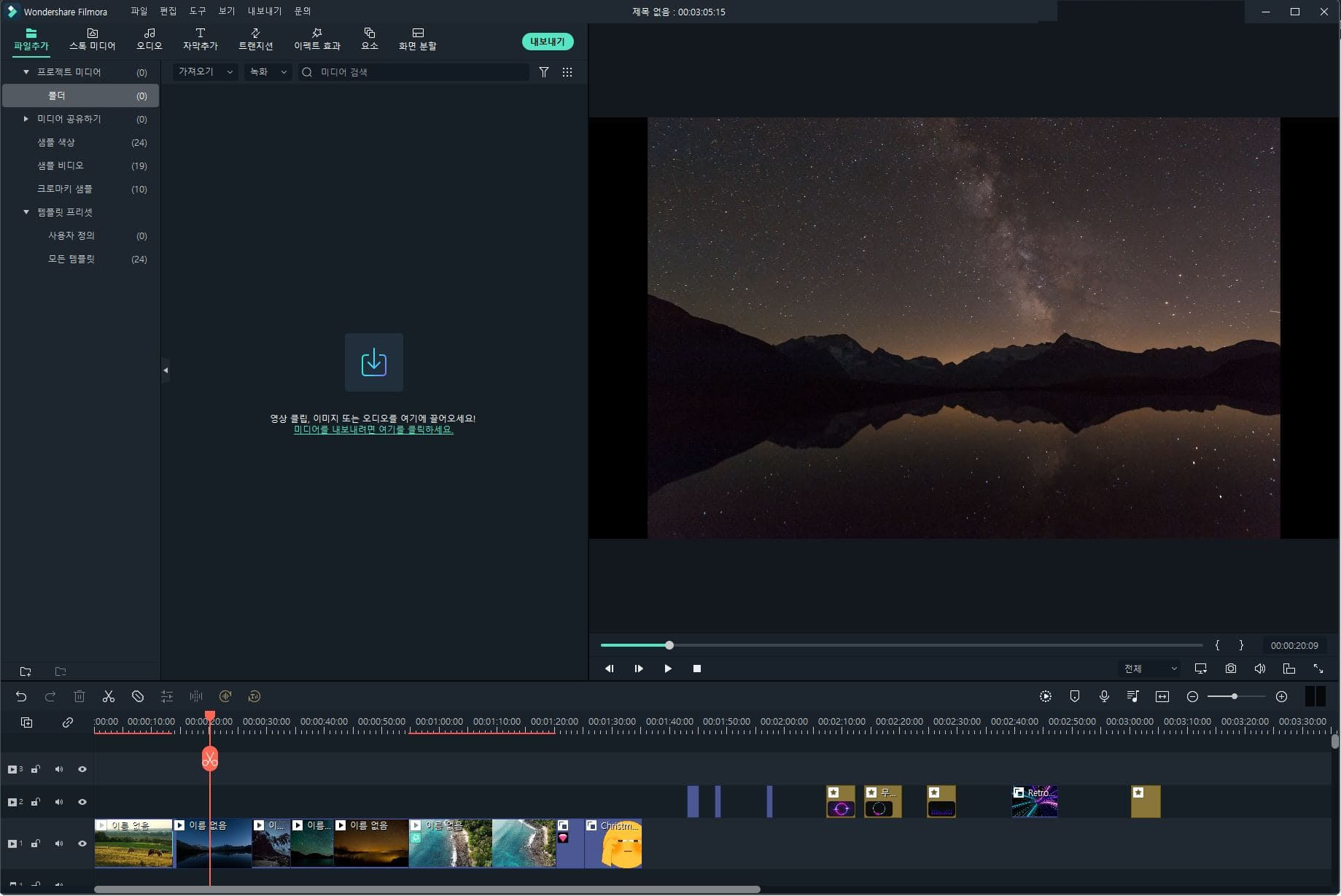
Task: Click the add new folder icon
Action: 26,671
